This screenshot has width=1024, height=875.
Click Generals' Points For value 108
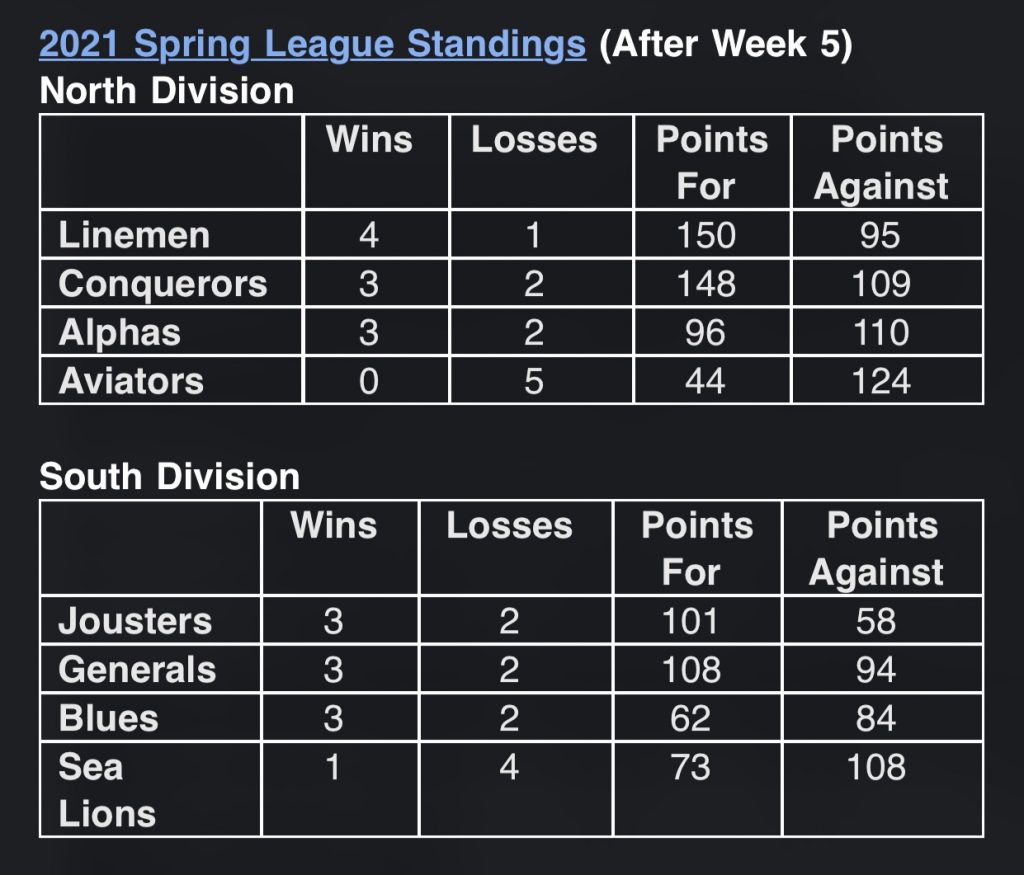click(x=691, y=669)
